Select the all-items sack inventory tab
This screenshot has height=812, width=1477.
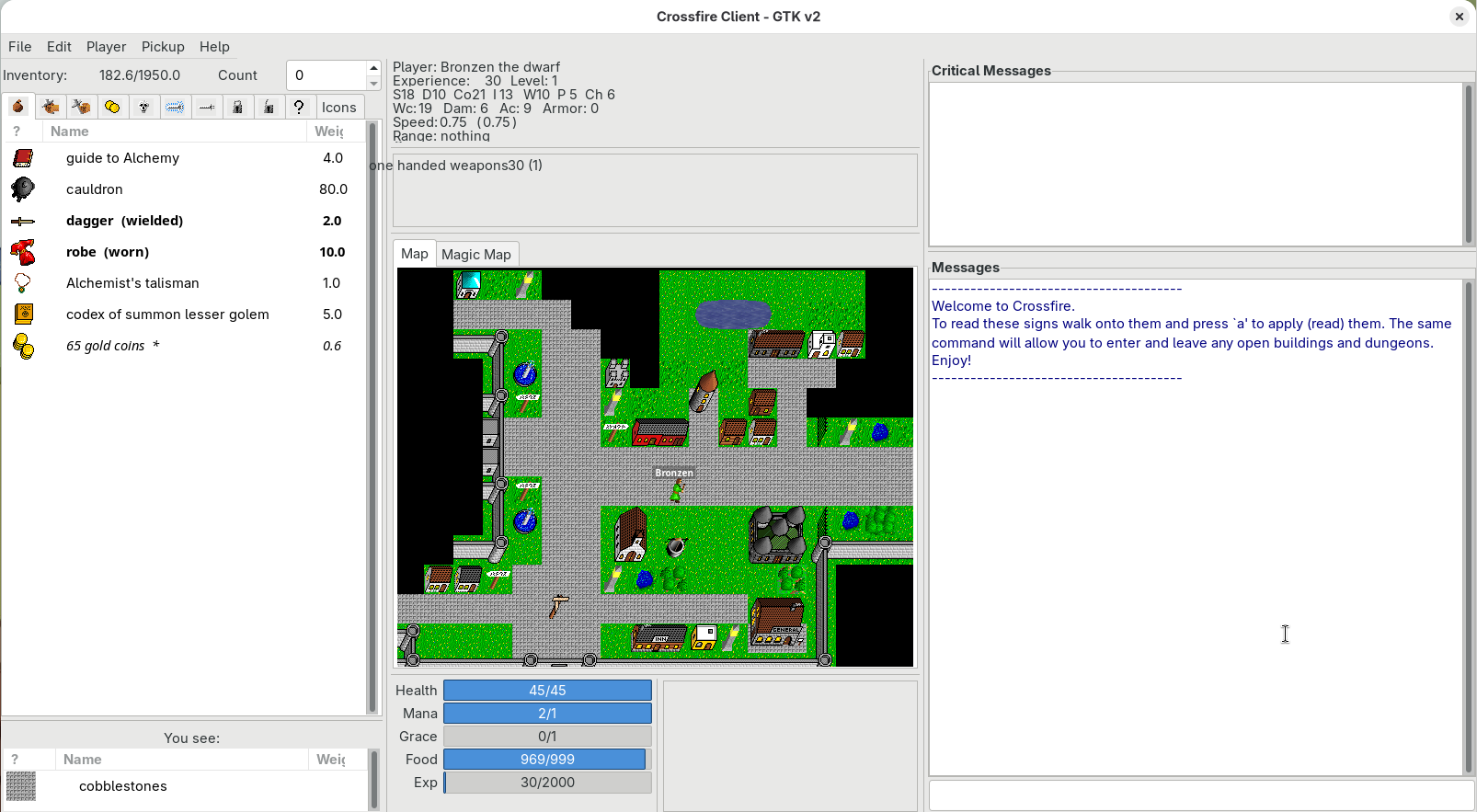coord(18,107)
